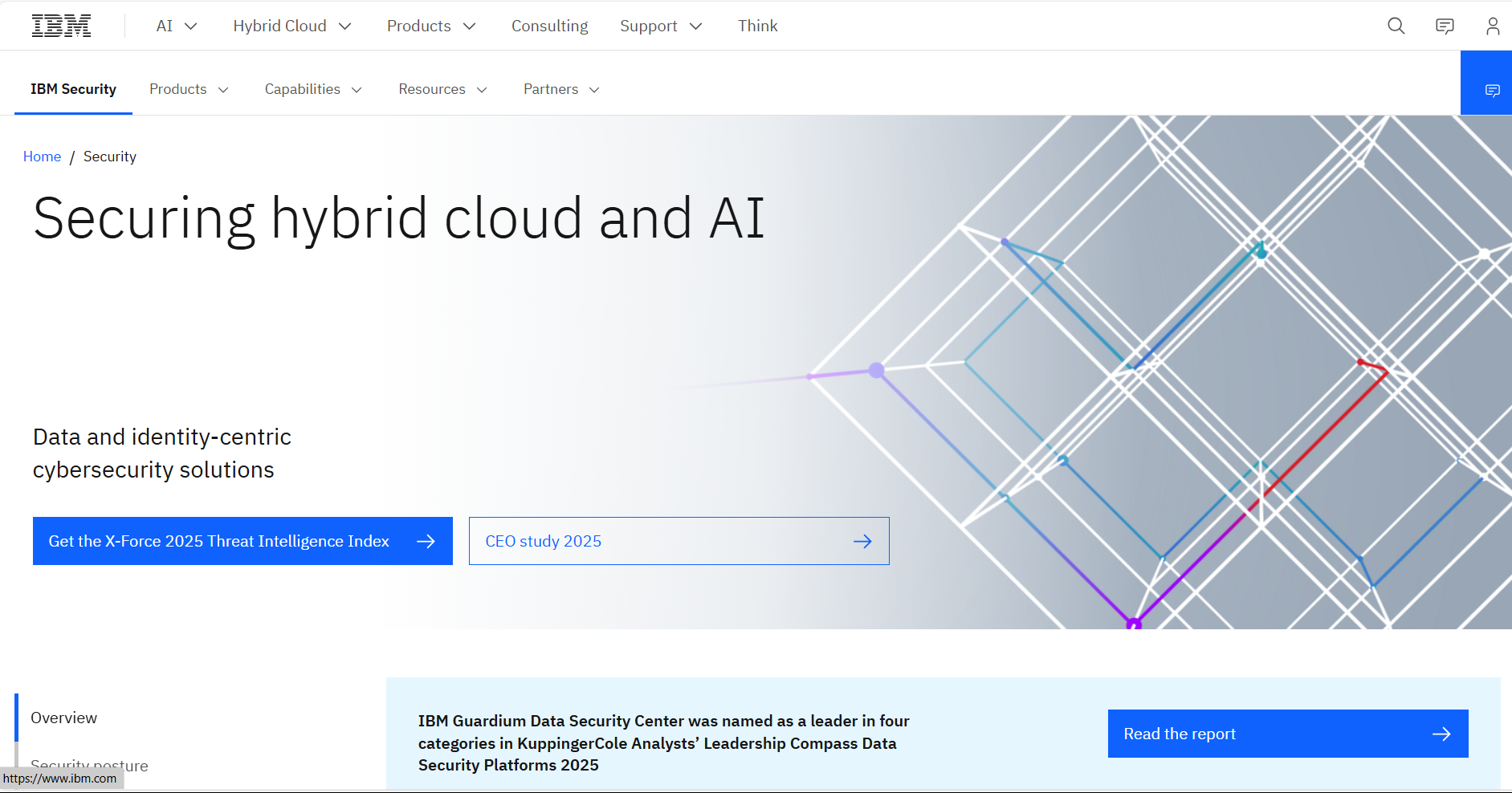Open Partners menu label in subnav
The width and height of the screenshot is (1512, 793).
pos(551,89)
